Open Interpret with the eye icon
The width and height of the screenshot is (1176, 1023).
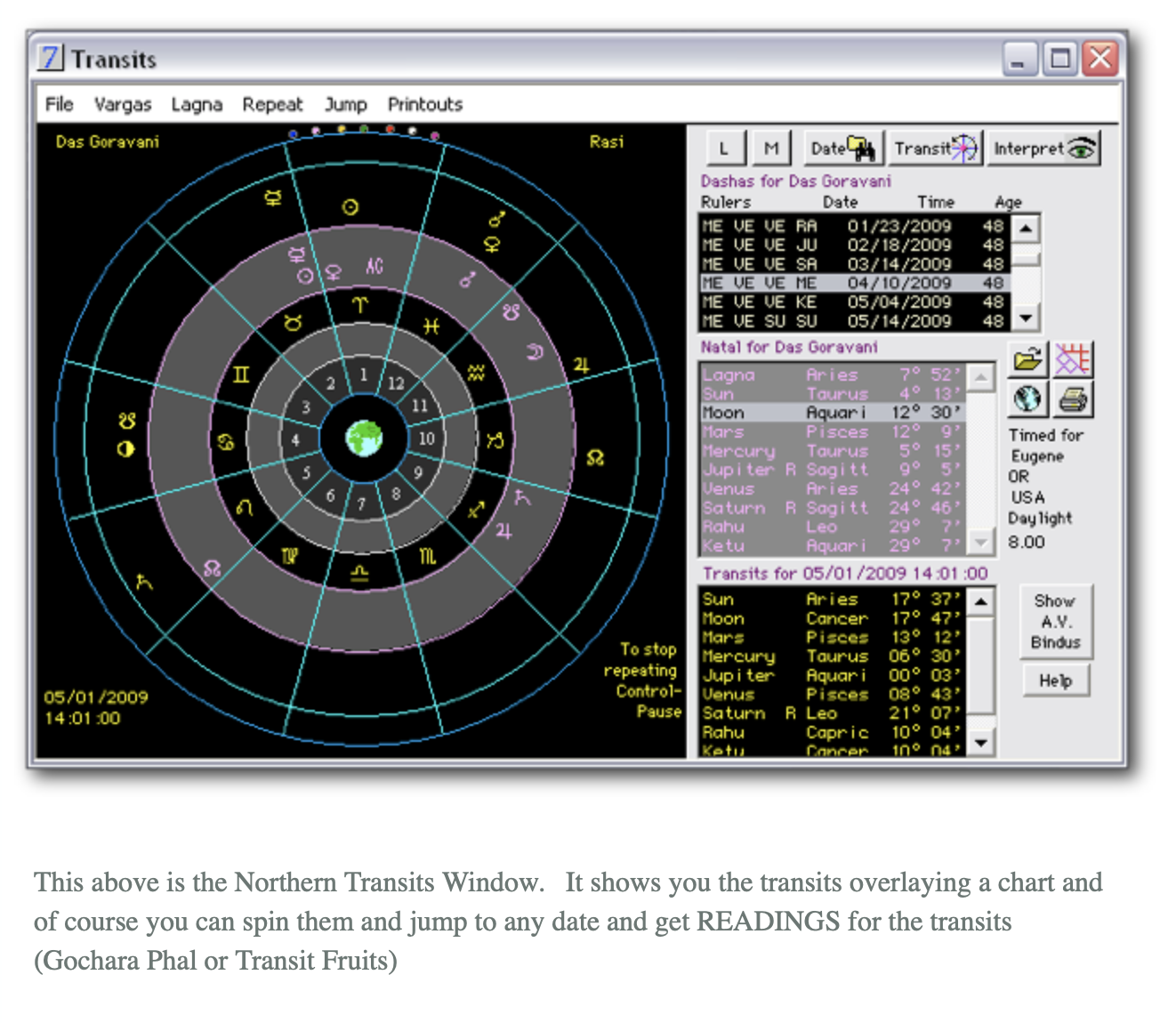point(1043,149)
